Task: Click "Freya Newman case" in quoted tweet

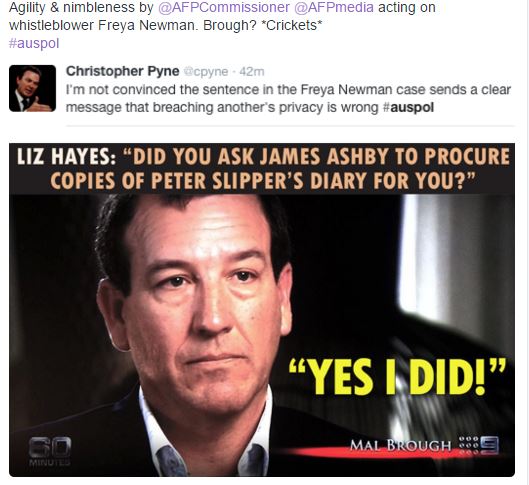Action: point(364,90)
